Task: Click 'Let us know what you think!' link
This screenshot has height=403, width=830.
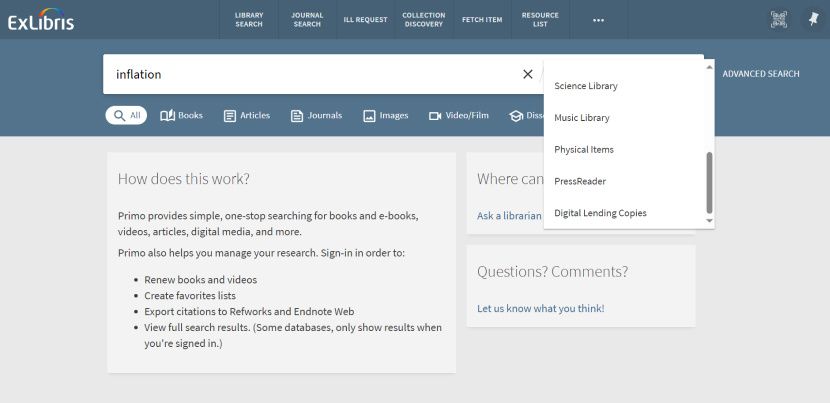Action: pyautogui.click(x=540, y=308)
